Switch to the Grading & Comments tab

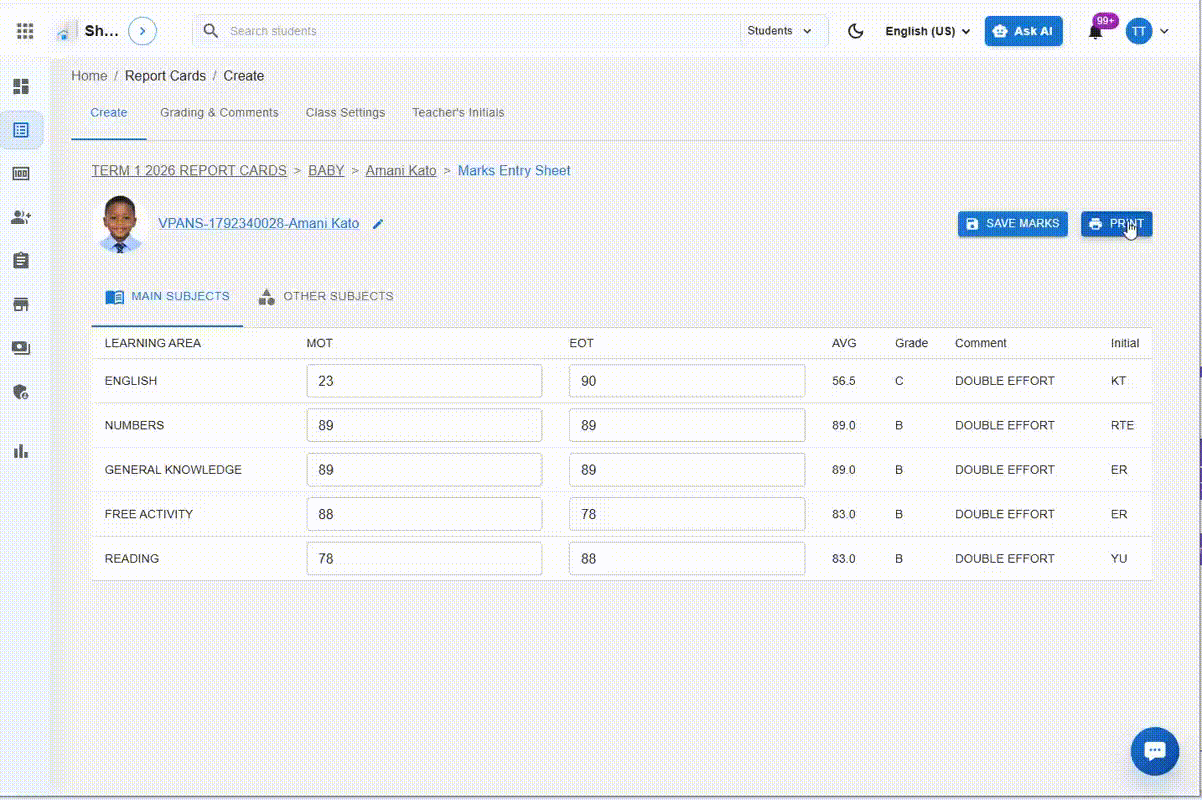tap(220, 113)
